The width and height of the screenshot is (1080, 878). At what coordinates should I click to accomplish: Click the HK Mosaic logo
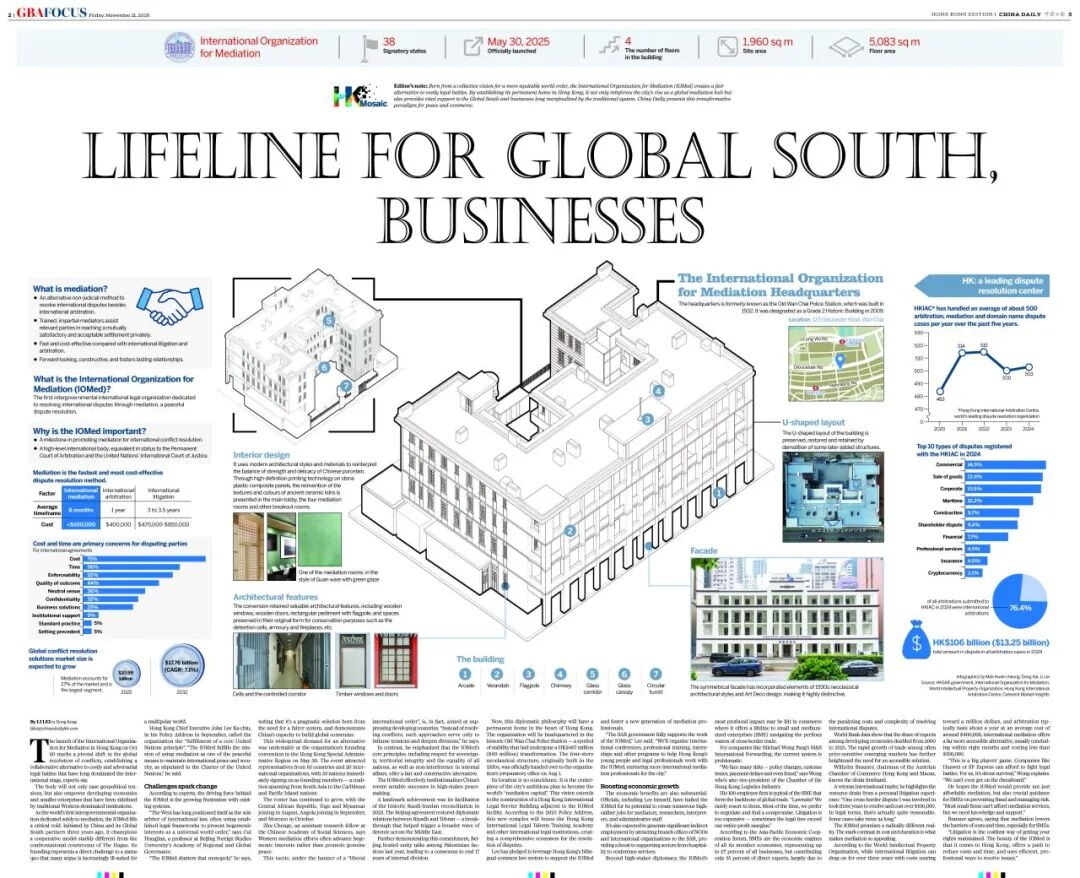[x=360, y=96]
